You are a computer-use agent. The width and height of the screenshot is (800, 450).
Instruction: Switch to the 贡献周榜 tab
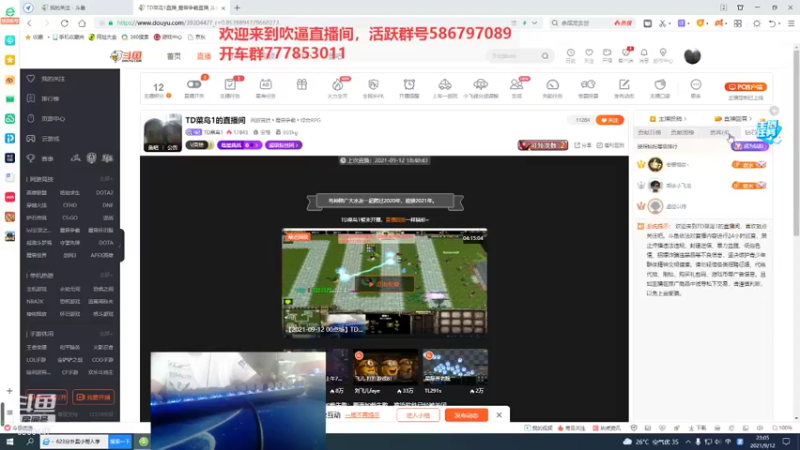[x=682, y=133]
